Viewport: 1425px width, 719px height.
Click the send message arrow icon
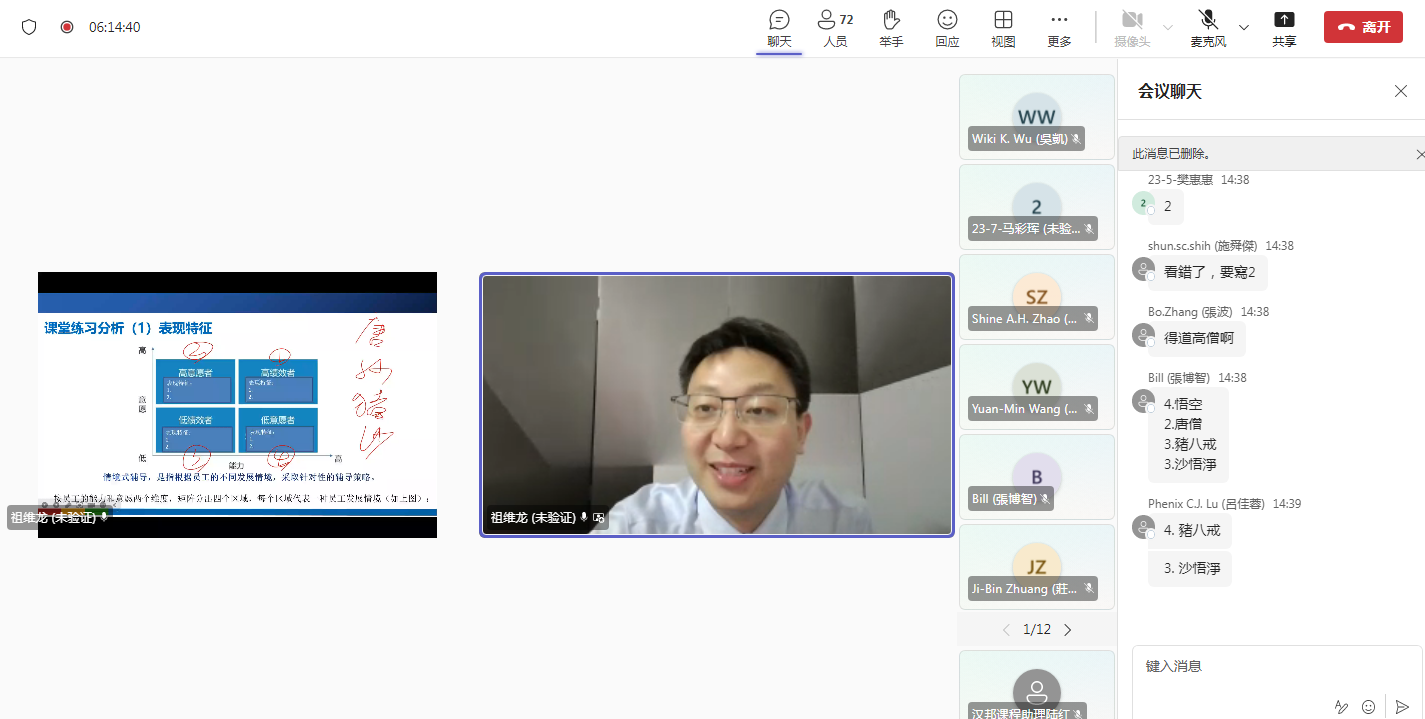tap(1402, 706)
